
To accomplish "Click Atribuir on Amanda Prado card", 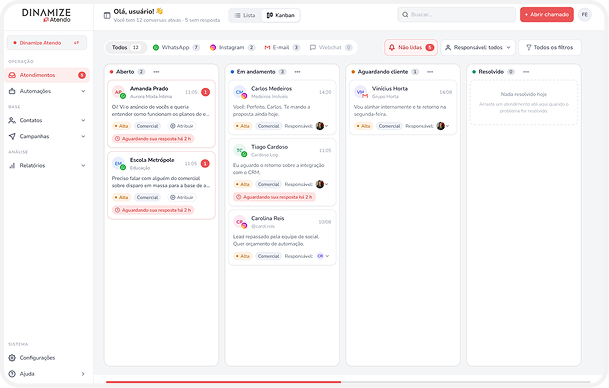I will click(181, 126).
